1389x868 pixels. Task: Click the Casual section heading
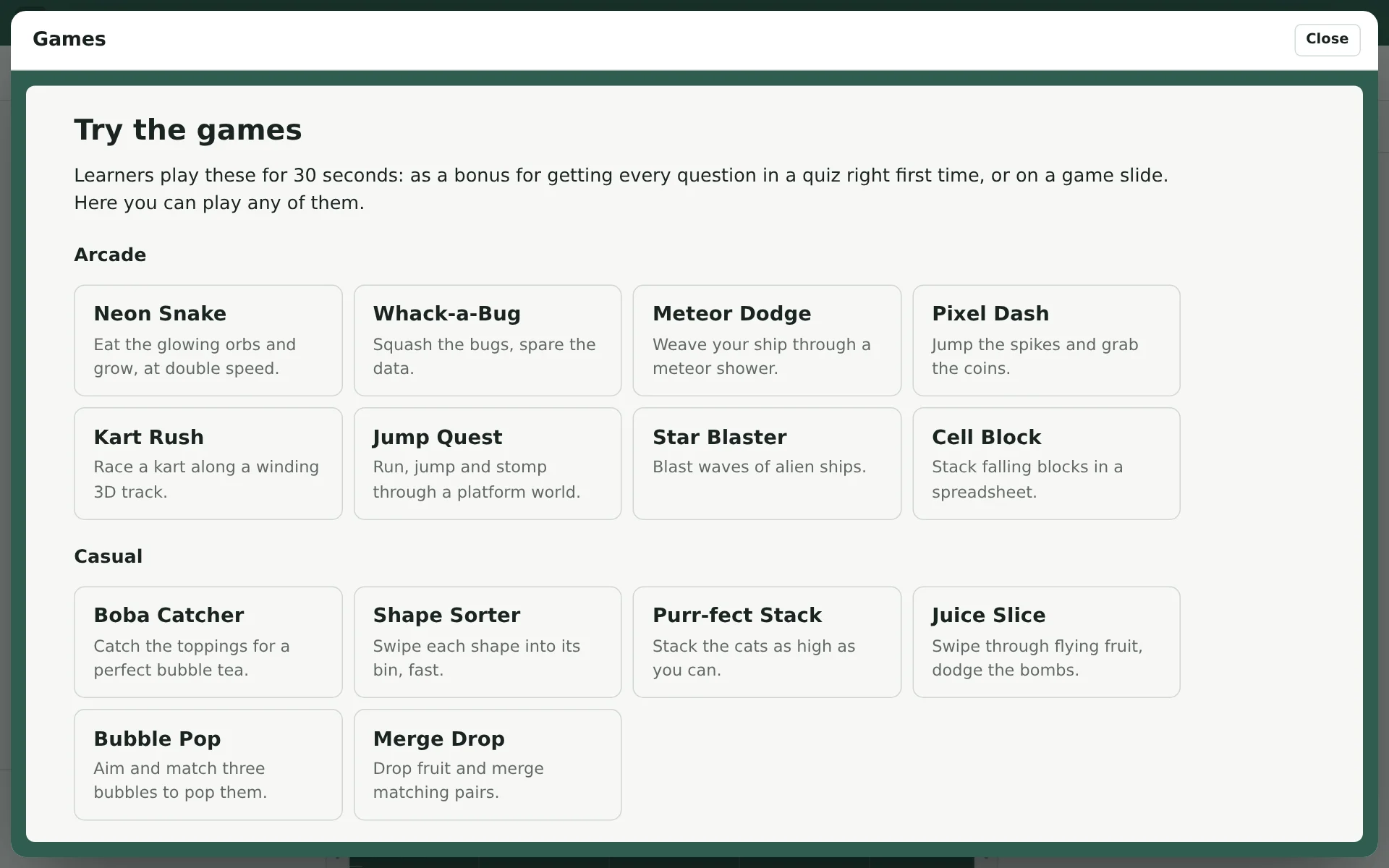click(x=109, y=556)
